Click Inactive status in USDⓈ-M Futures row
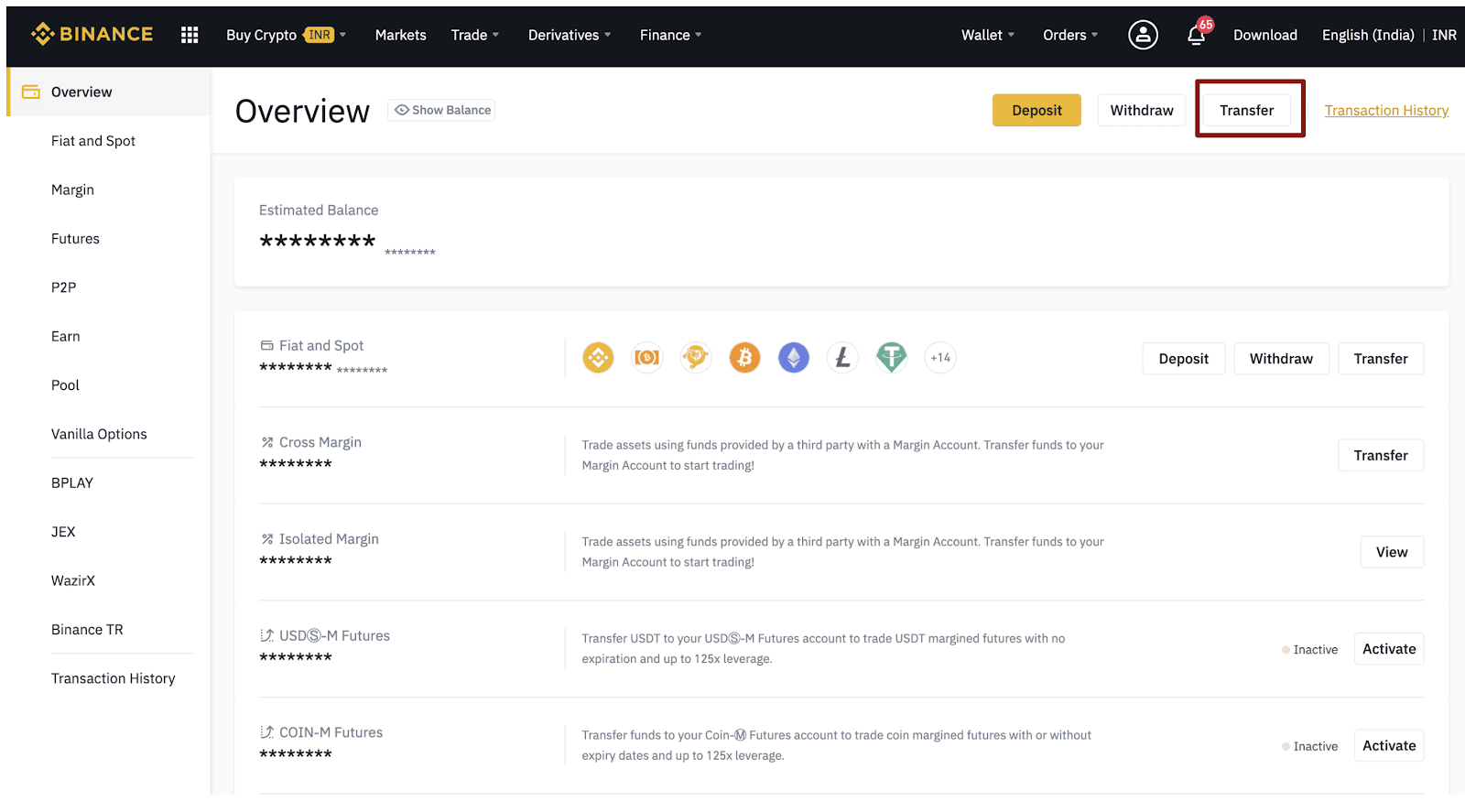This screenshot has width=1465, height=812. tap(1310, 650)
